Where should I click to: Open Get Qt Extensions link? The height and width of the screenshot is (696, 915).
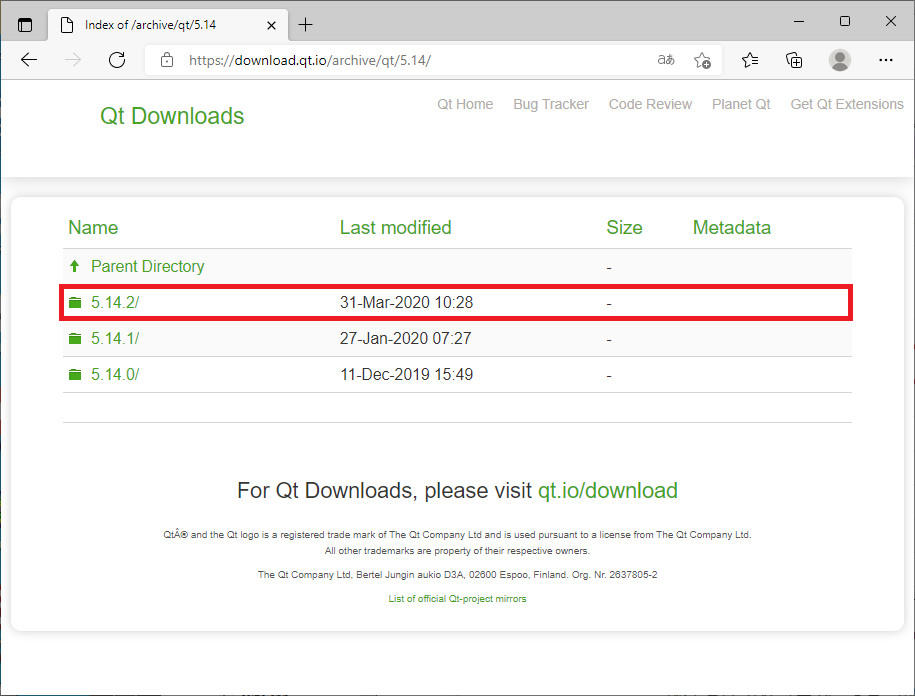[847, 104]
